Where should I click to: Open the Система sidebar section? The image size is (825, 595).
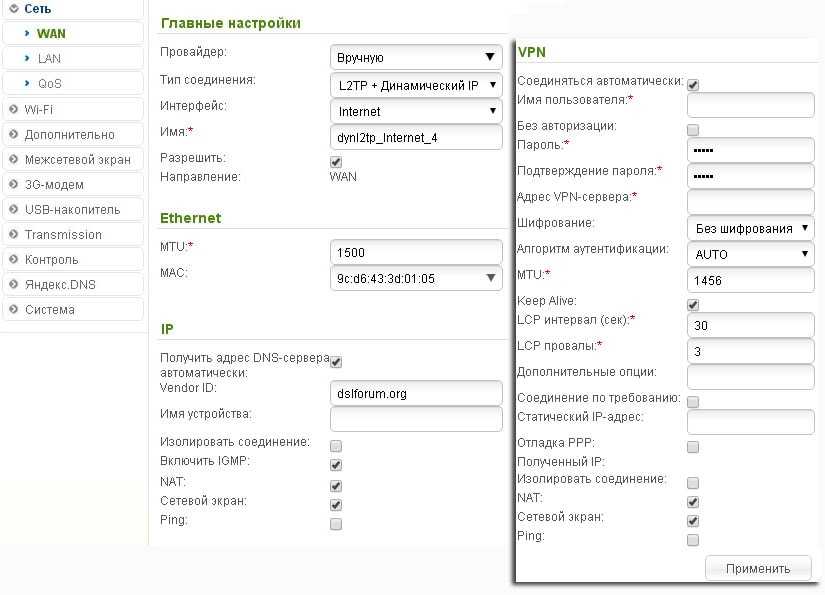50,309
